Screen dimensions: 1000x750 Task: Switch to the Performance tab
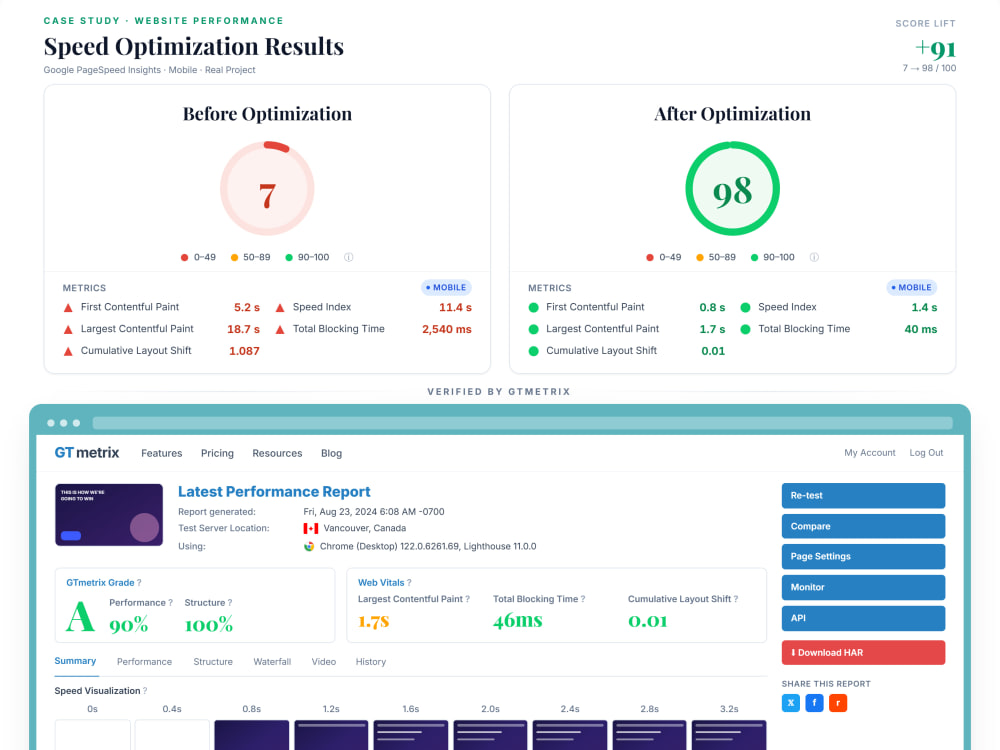(x=144, y=662)
